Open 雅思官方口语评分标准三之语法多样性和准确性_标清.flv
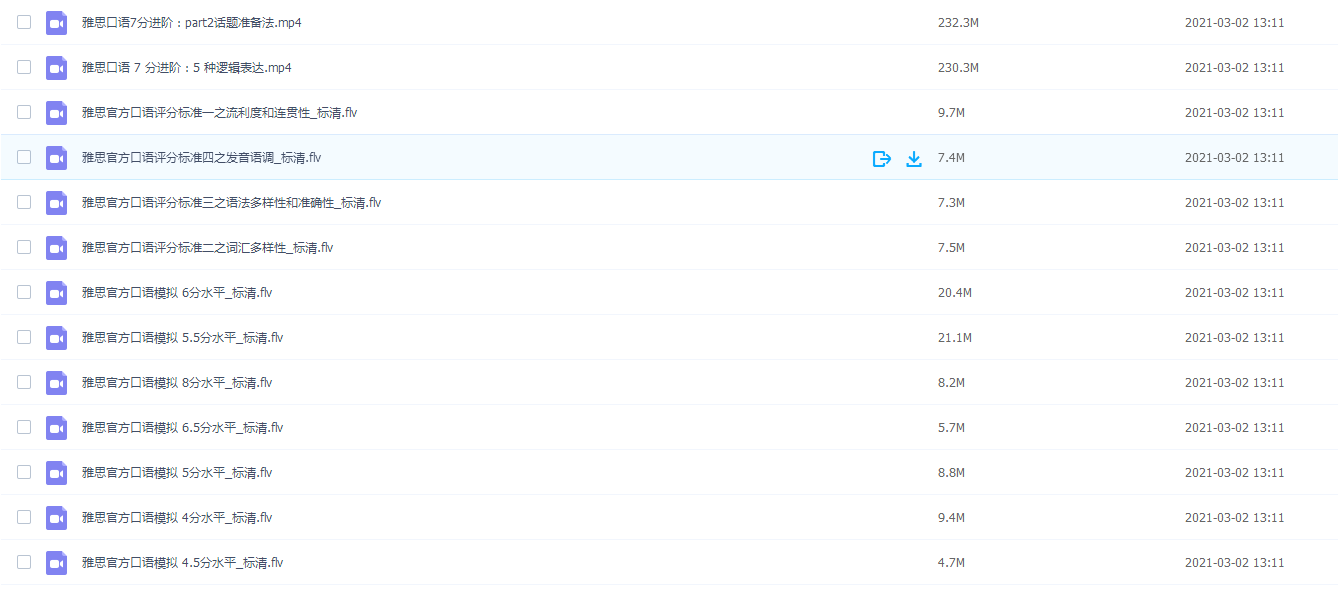Viewport: 1338px width, 589px height. 231,203
